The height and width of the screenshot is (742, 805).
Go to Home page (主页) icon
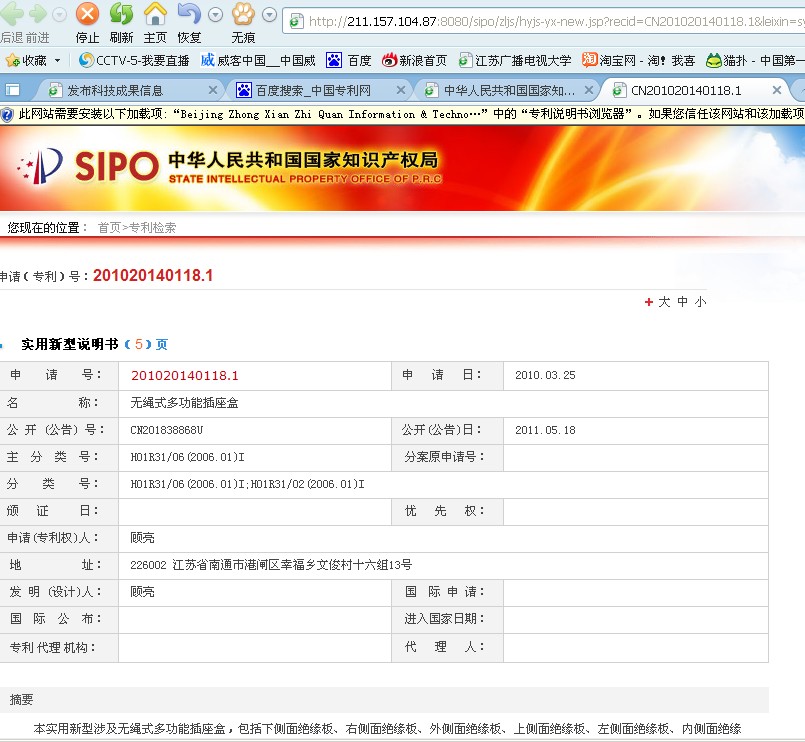click(x=155, y=15)
